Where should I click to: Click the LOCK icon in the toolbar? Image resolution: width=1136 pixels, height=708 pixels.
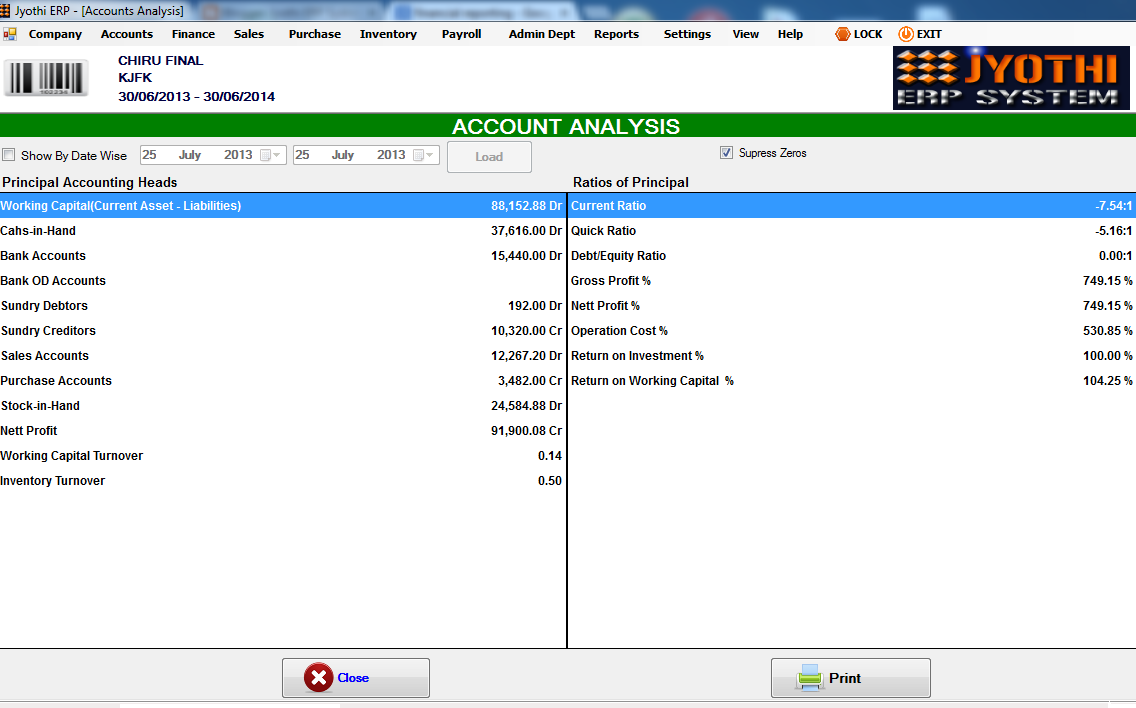click(x=843, y=33)
